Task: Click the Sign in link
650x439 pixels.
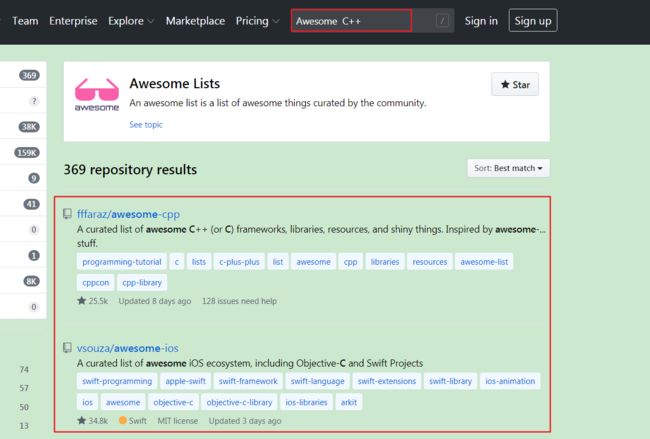Action: coord(481,21)
